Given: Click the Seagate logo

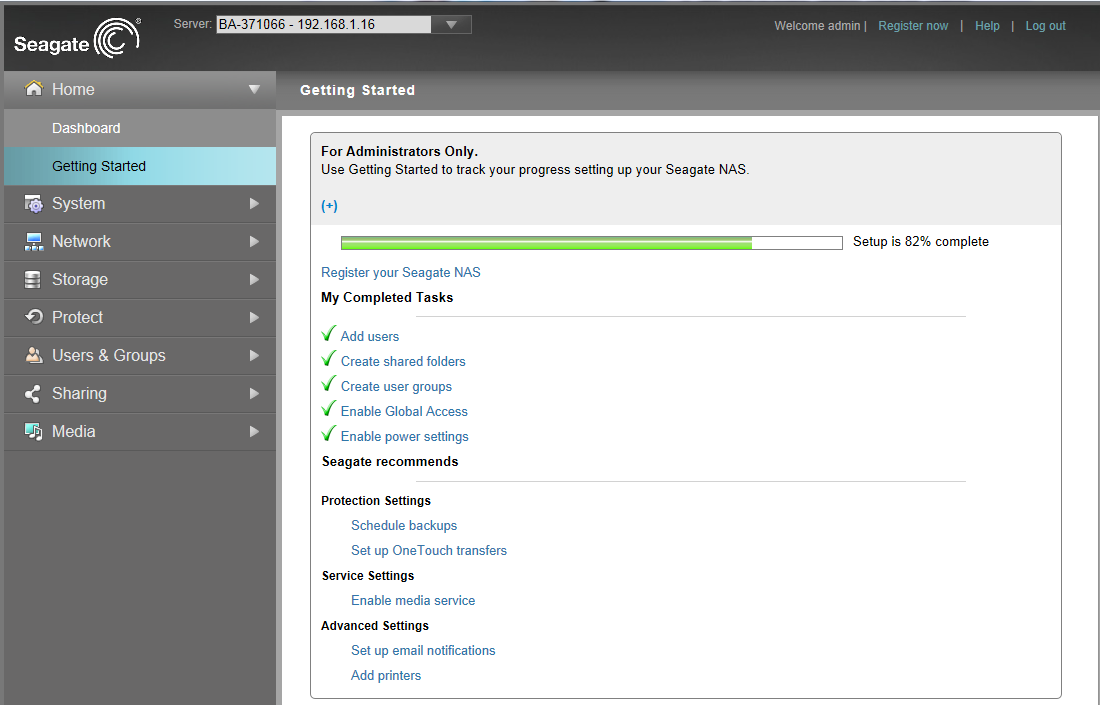Looking at the screenshot, I should click(77, 39).
